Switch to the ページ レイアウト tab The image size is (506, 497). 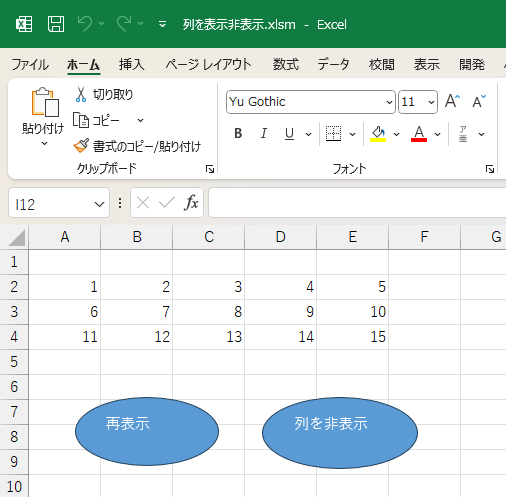coord(208,64)
